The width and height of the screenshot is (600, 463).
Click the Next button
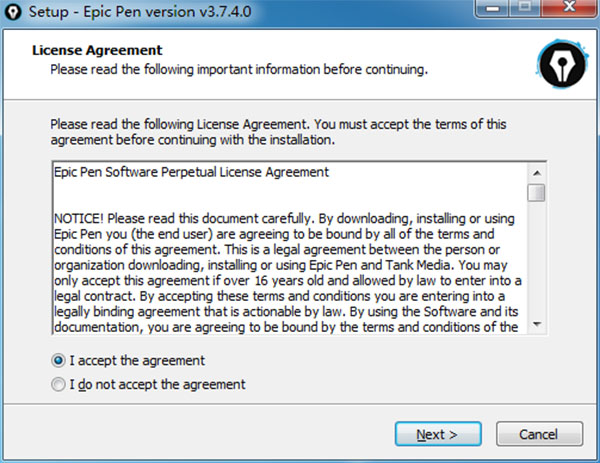tap(436, 434)
